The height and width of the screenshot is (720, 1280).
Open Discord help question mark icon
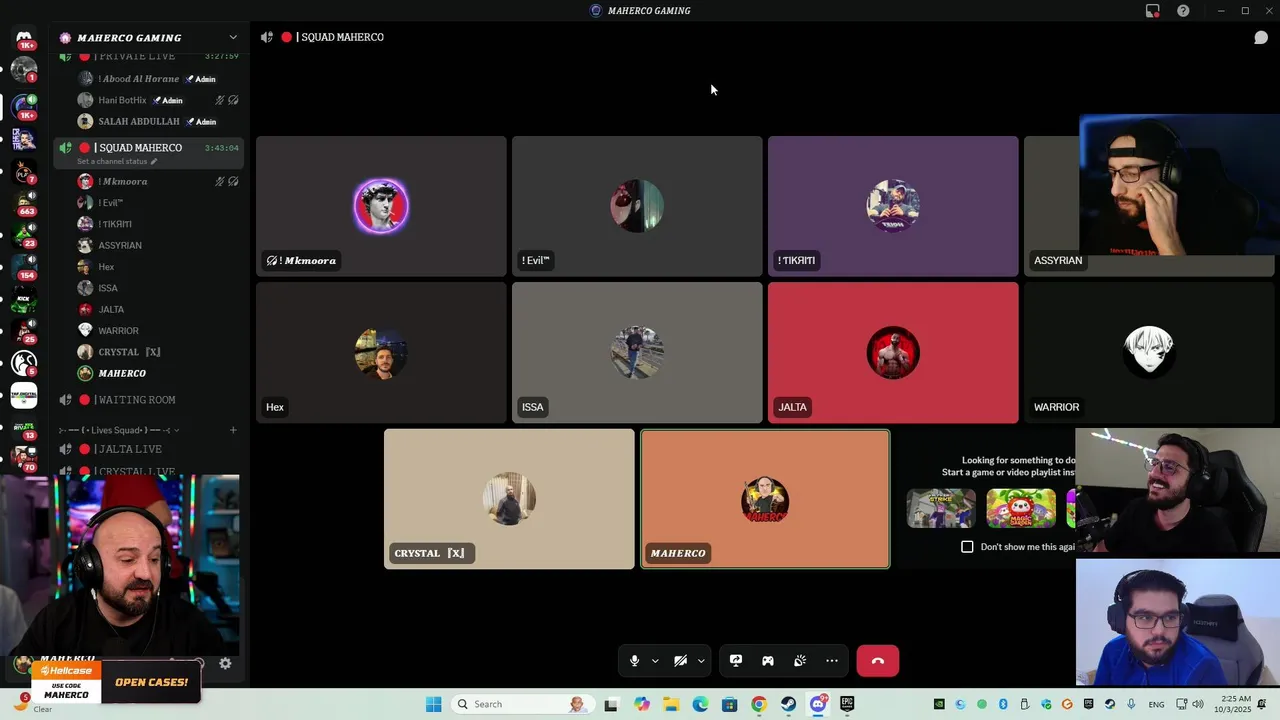tap(1183, 11)
